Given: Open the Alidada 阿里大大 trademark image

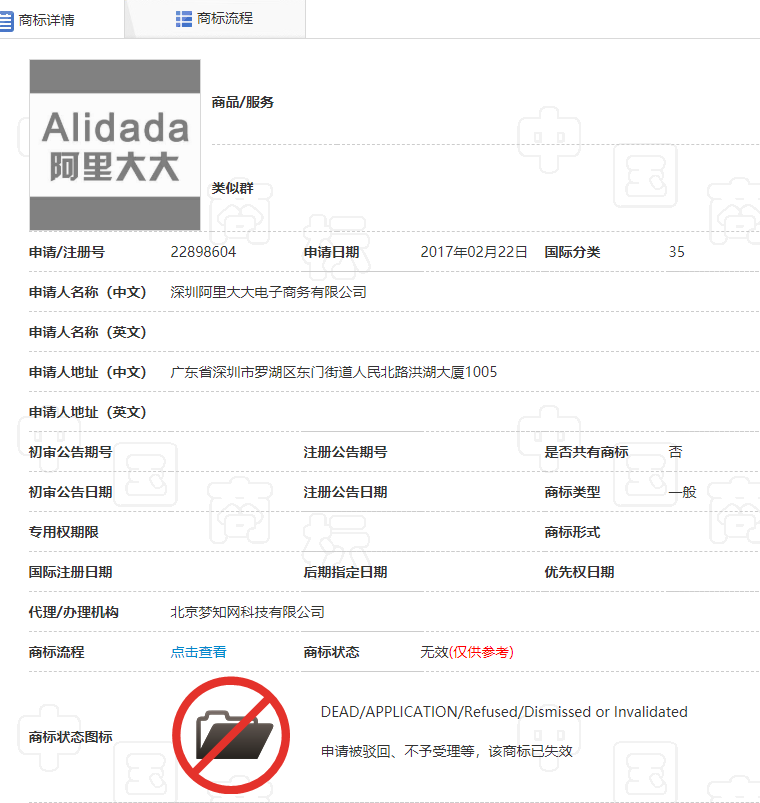Looking at the screenshot, I should [x=115, y=145].
